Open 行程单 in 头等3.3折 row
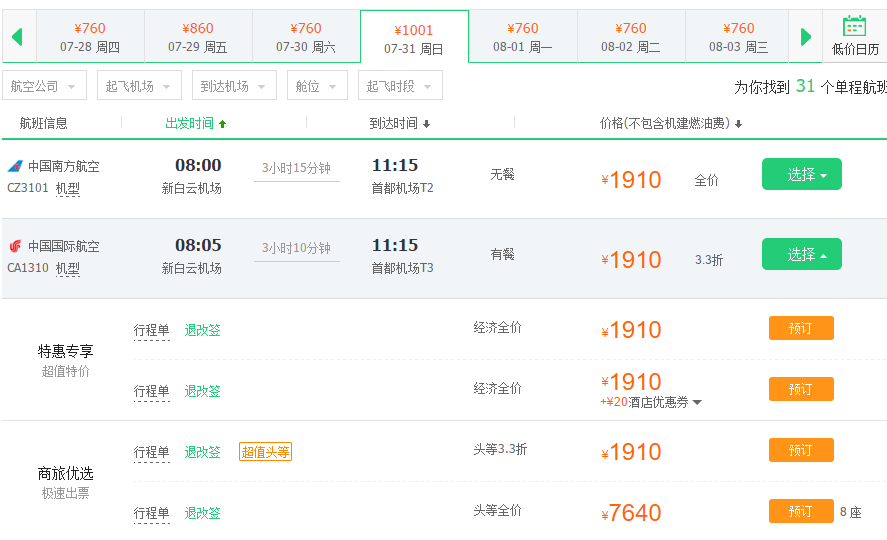Viewport: 887px width, 540px height. click(x=152, y=452)
